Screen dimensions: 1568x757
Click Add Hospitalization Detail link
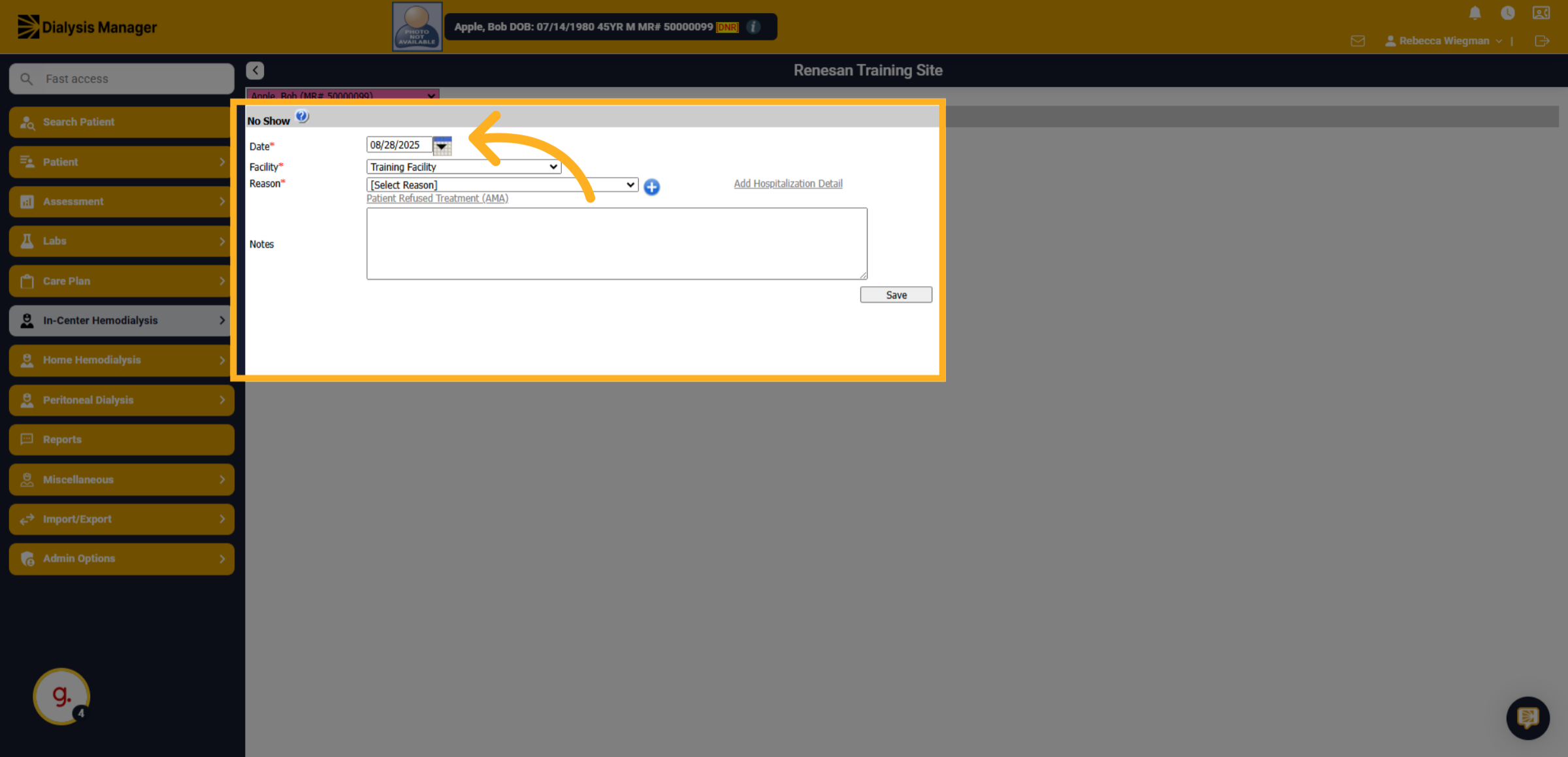788,184
